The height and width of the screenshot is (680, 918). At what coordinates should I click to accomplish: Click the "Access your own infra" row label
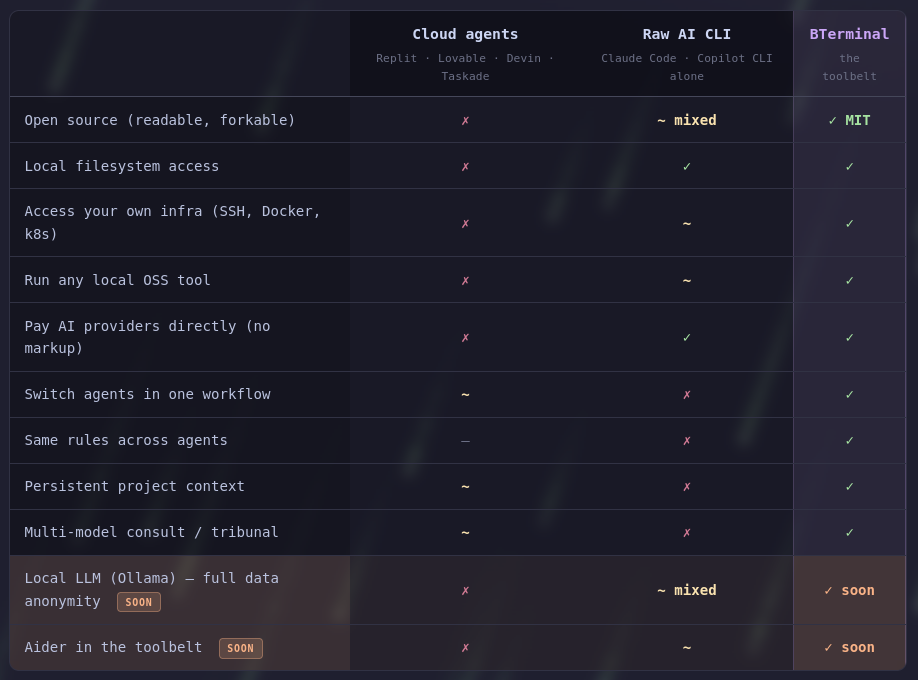[172, 223]
